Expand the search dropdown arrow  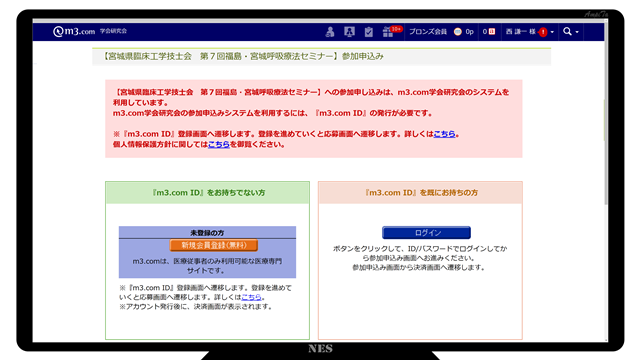point(577,32)
